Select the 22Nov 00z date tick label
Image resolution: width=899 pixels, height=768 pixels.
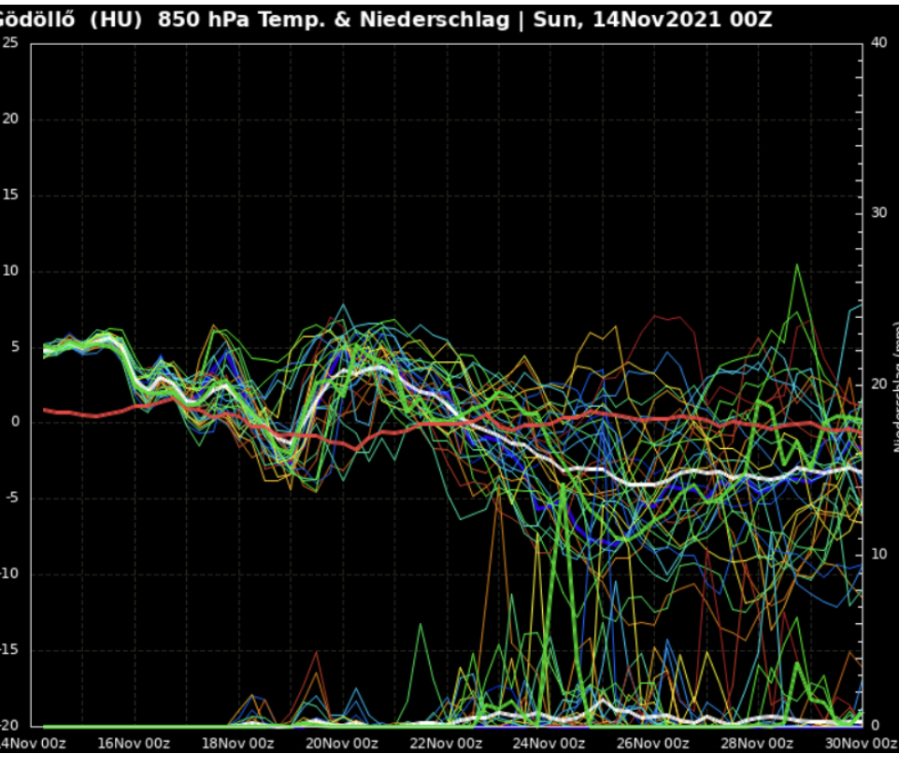click(445, 743)
